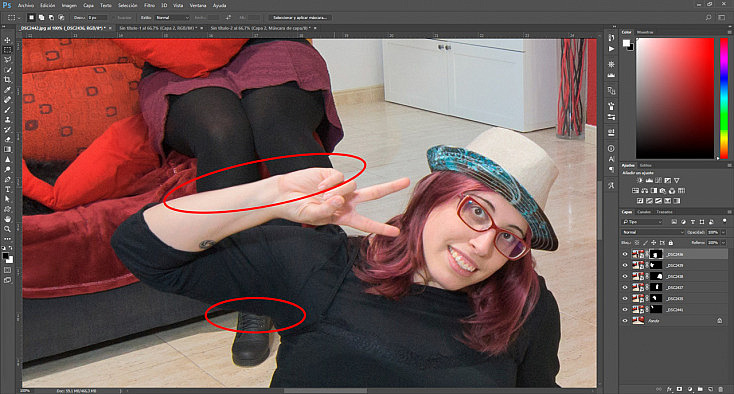Create a new group folder icon
734x394 pixels.
[700, 389]
